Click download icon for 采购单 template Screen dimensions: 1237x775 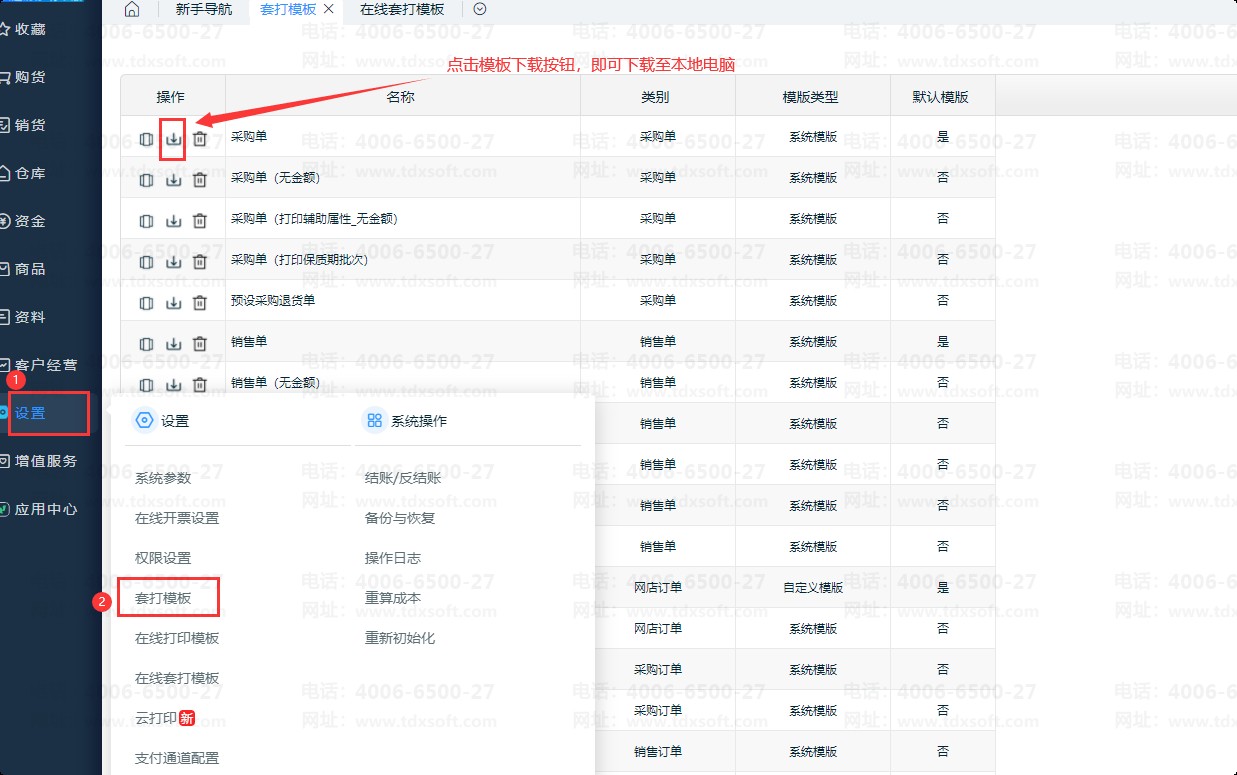coord(173,139)
